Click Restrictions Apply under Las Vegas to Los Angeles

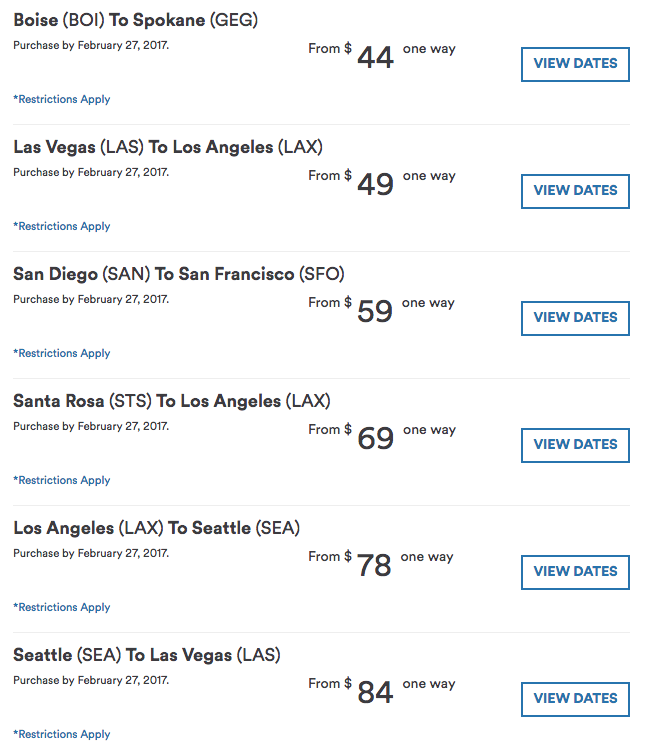(x=62, y=226)
